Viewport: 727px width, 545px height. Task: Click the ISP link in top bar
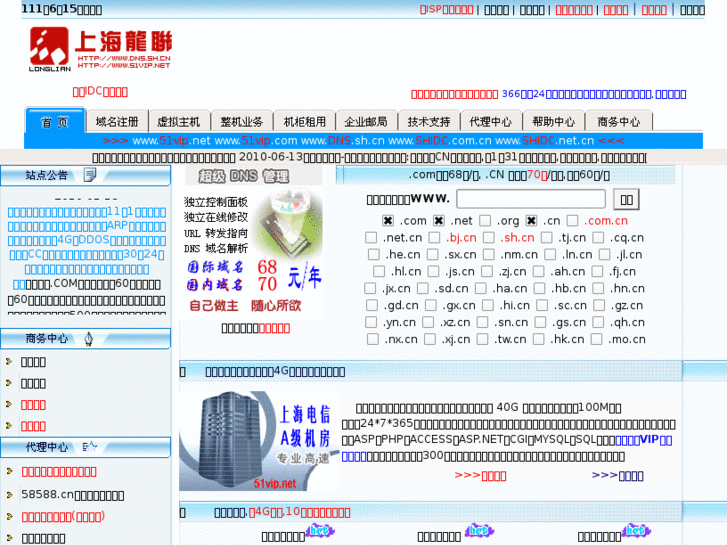click(446, 10)
